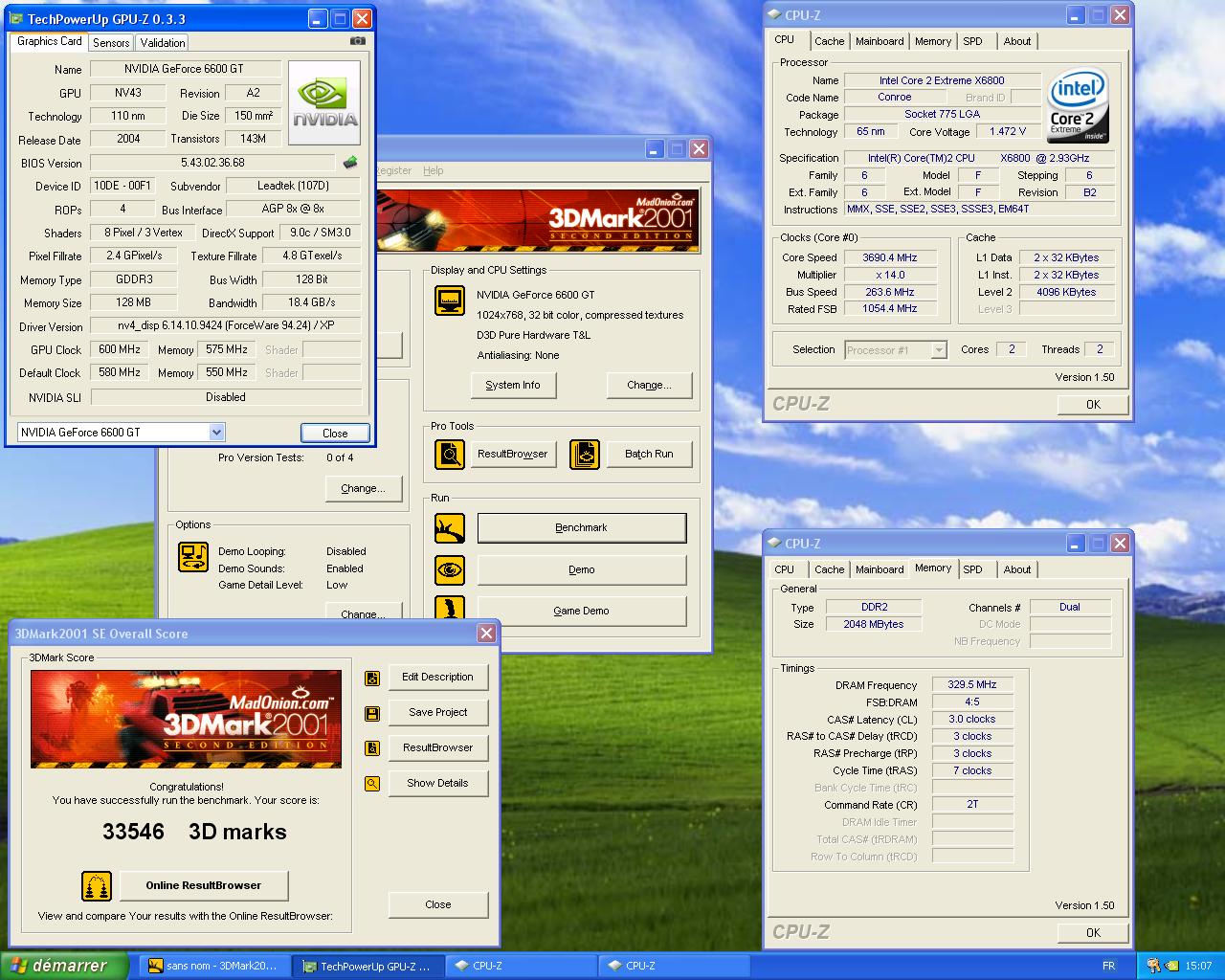
Task: Open the 'sans nom - 3DMark20...' taskbar item
Action: (212, 967)
